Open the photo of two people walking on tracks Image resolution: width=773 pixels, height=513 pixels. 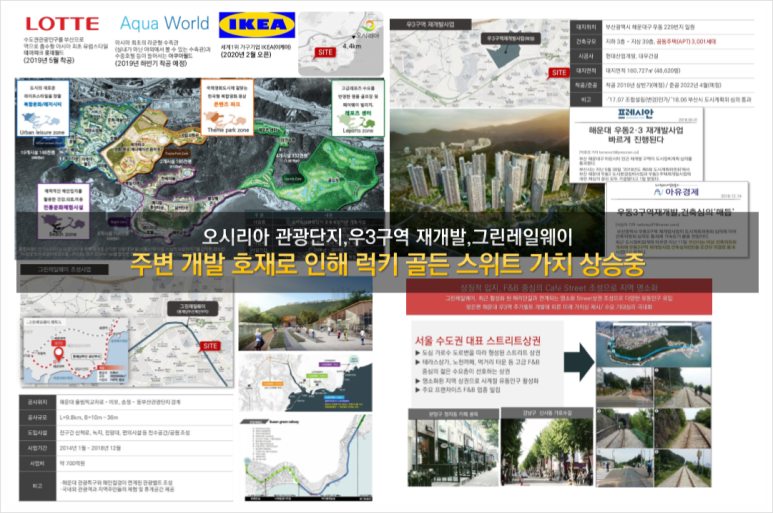coord(683,387)
